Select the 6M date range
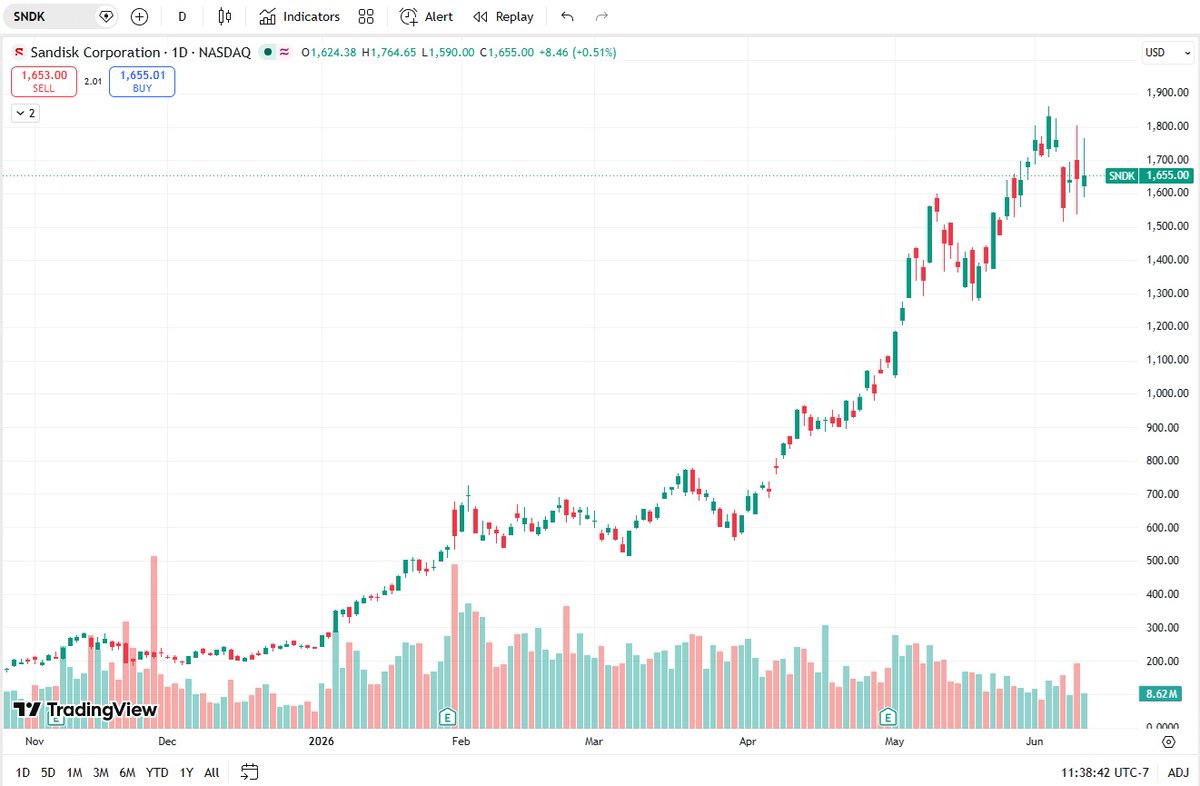1200x786 pixels. pyautogui.click(x=127, y=772)
